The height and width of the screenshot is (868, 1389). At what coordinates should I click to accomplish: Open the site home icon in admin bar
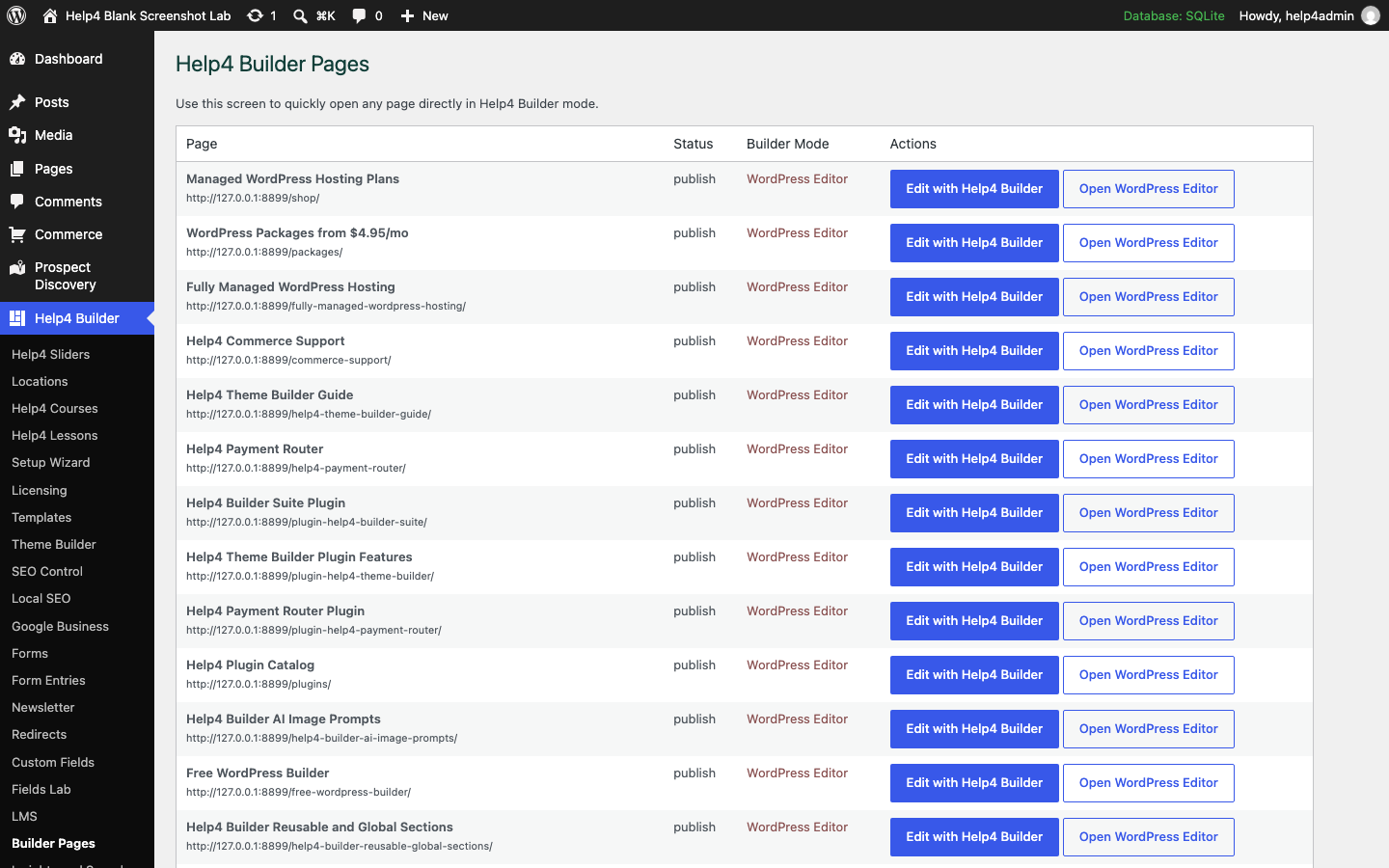(x=50, y=15)
